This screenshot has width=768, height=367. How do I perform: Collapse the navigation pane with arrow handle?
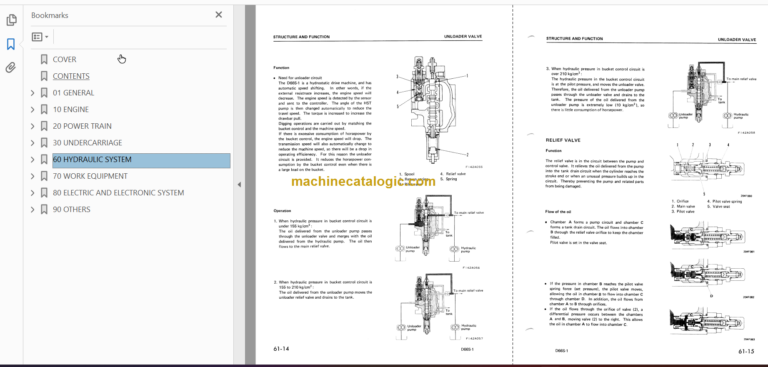[x=239, y=185]
